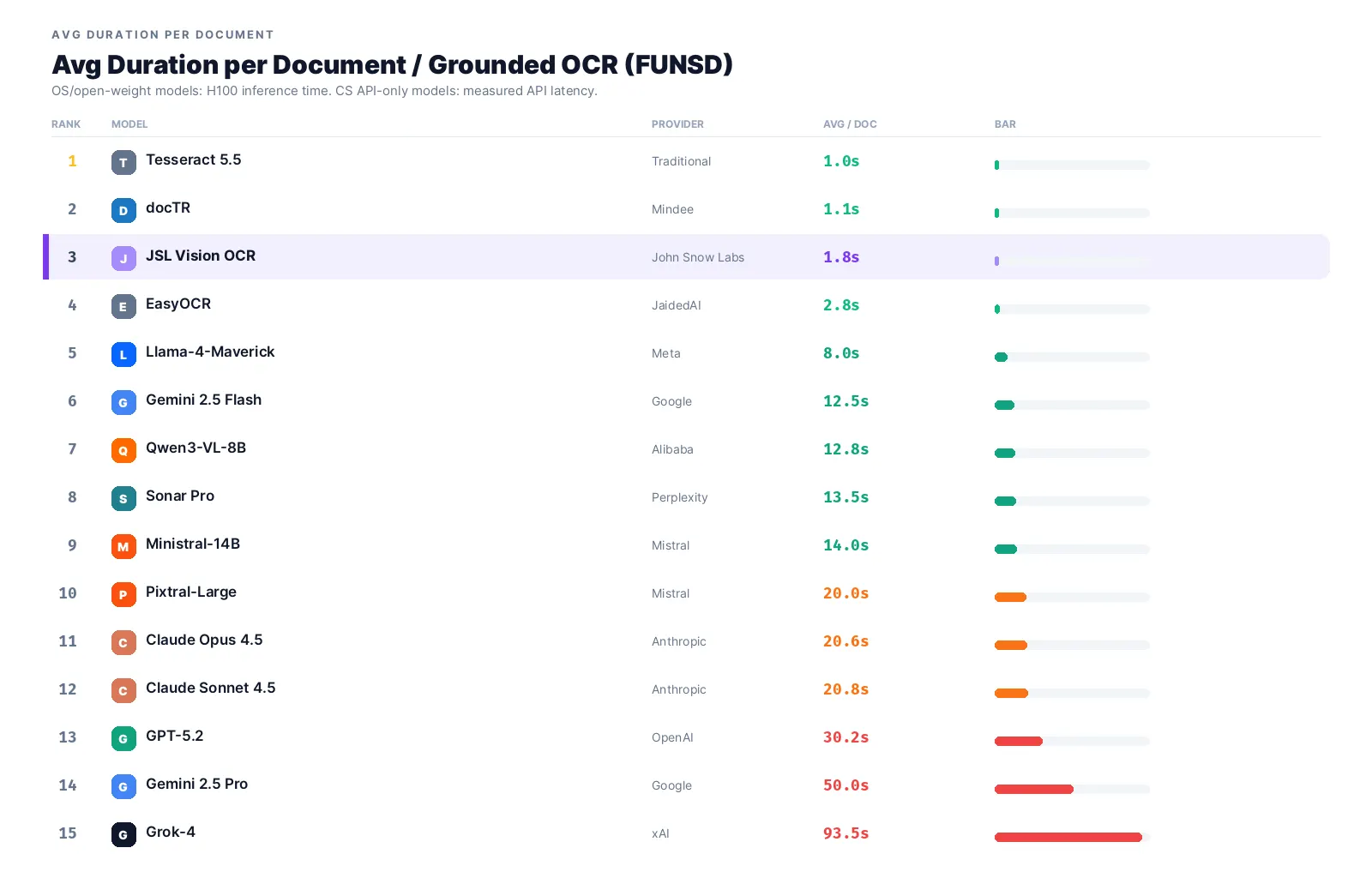
Task: Click the 50.0s duration value
Action: coord(846,786)
